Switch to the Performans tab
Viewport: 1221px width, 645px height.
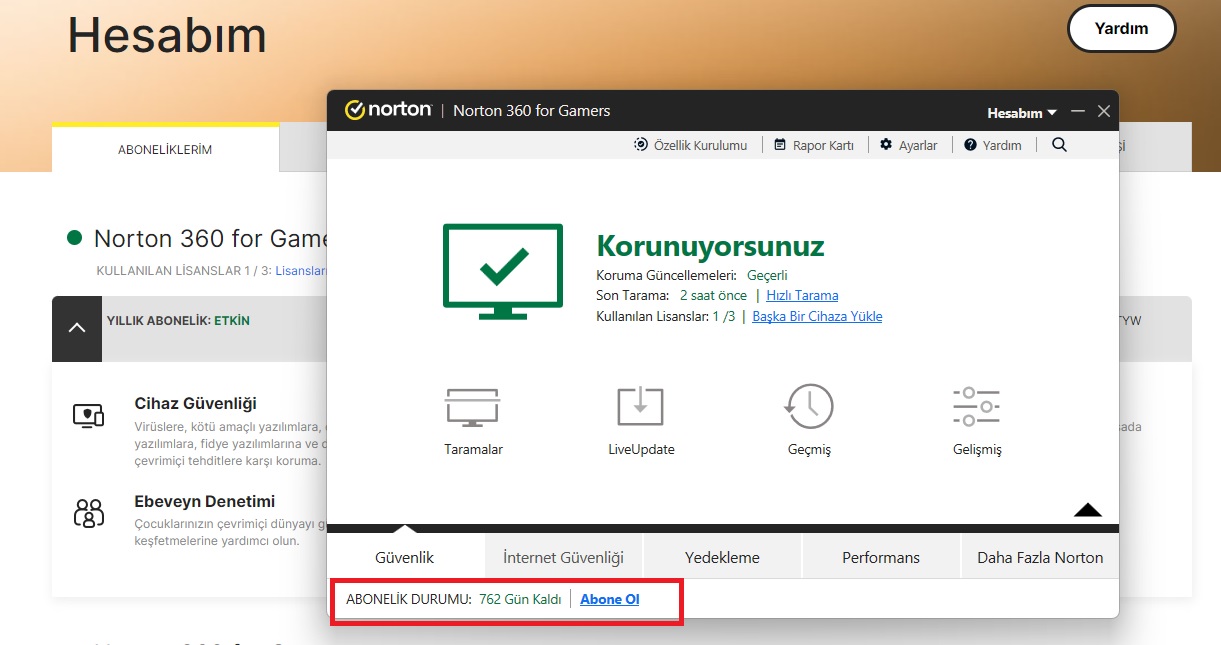[x=881, y=557]
